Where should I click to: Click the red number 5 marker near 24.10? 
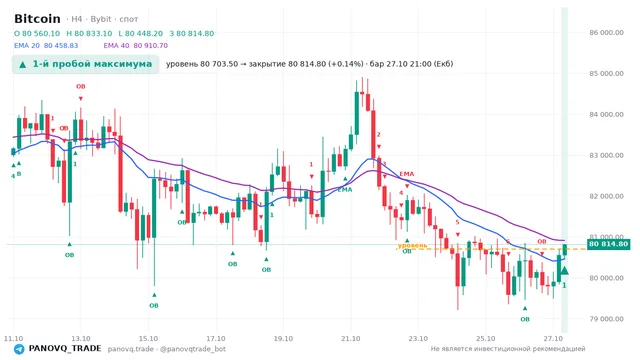(458, 222)
